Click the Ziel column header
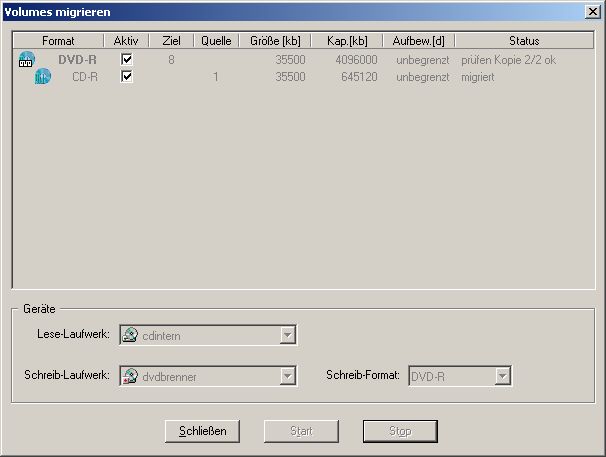Screen dimensions: 606x457 pos(171,41)
